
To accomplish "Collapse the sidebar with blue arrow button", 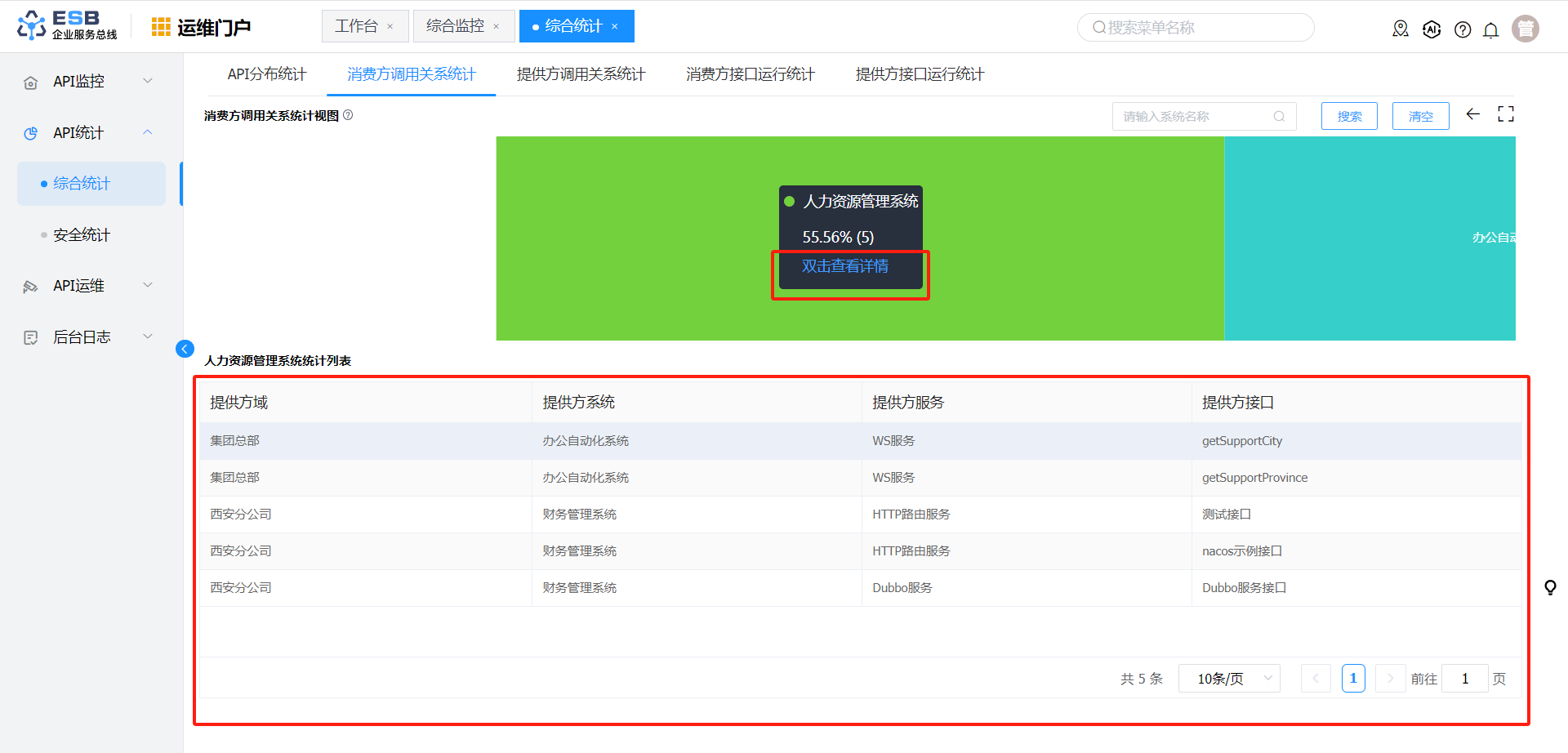I will [x=185, y=350].
